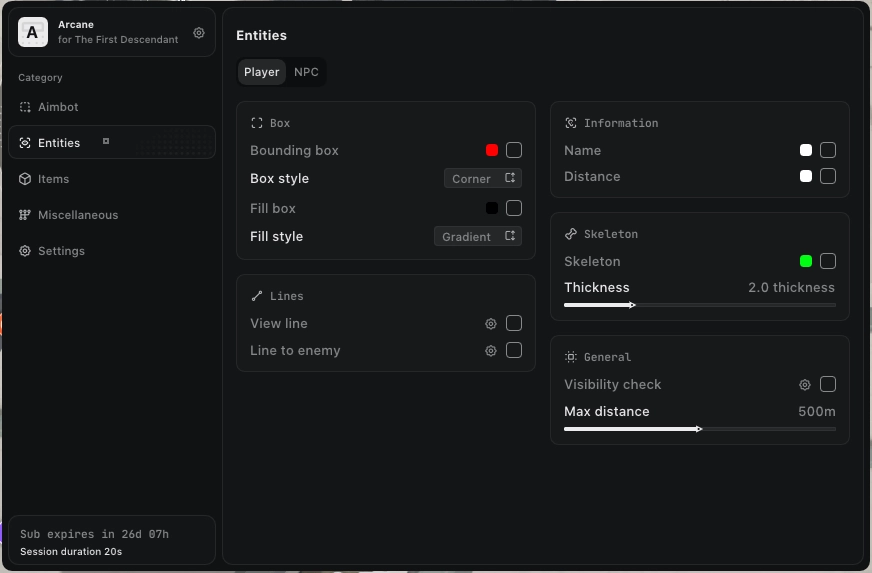Click the Arcane title text

(76, 24)
